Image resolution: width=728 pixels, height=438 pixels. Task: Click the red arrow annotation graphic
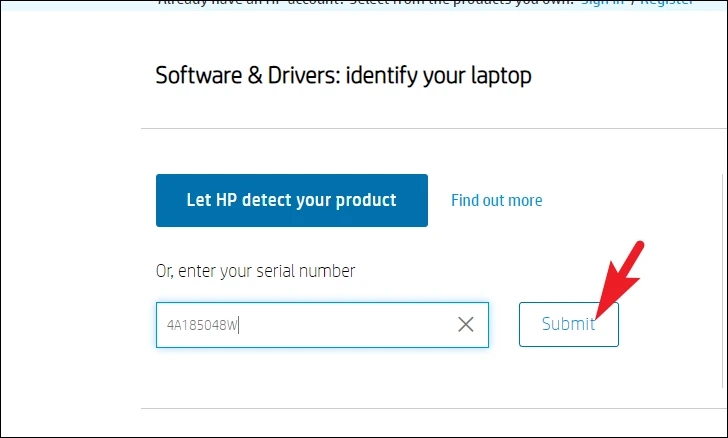620,280
